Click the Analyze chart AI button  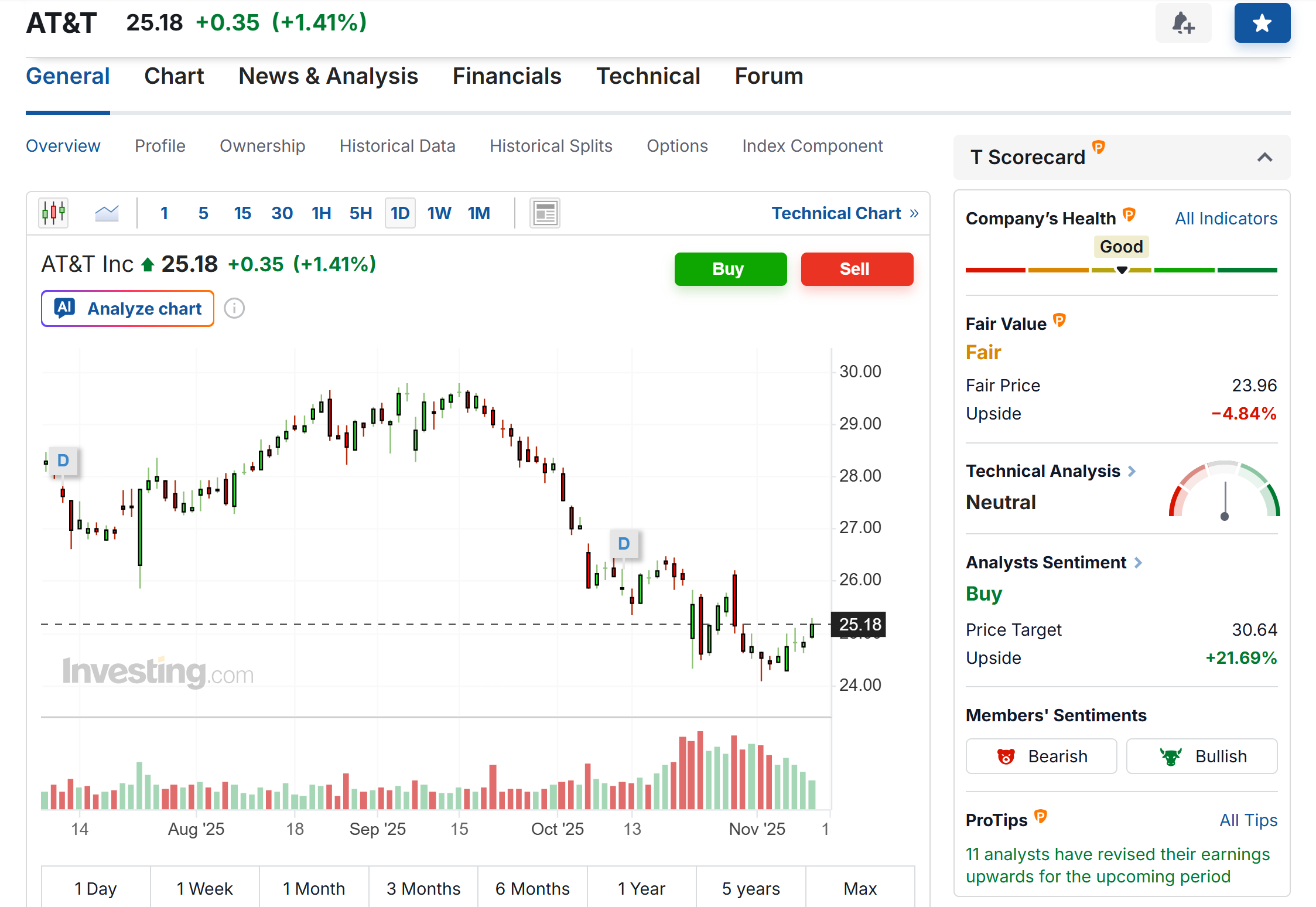click(127, 308)
